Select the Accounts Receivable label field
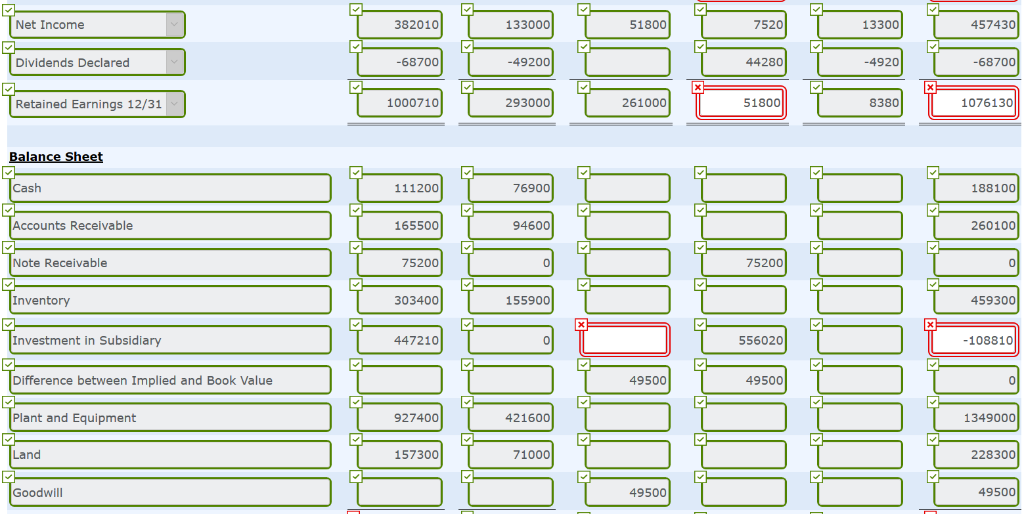The width and height of the screenshot is (1024, 514). coord(170,225)
